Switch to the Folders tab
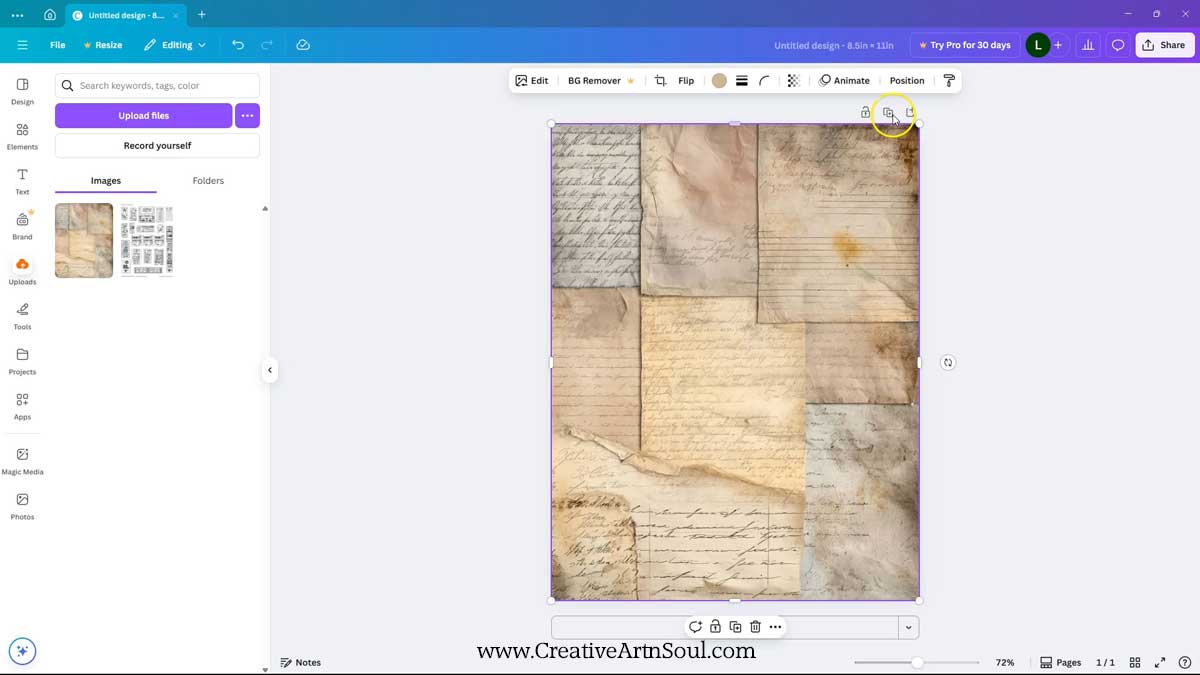Viewport: 1200px width, 675px height. click(x=208, y=181)
